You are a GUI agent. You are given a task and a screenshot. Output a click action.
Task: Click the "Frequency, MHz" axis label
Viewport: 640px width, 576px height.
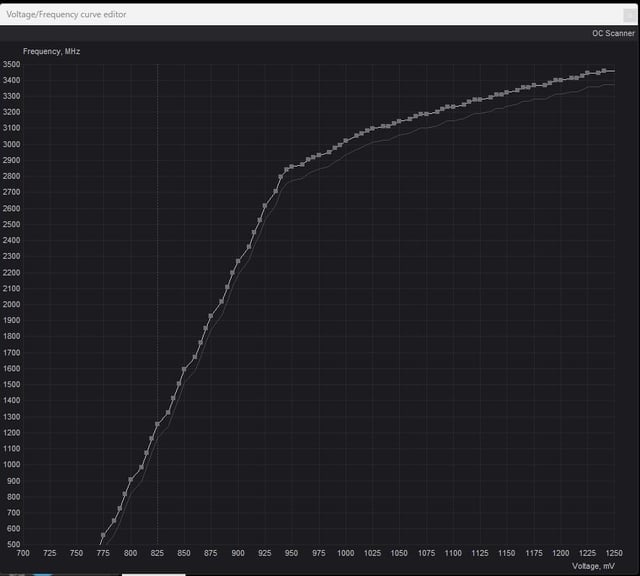click(51, 51)
